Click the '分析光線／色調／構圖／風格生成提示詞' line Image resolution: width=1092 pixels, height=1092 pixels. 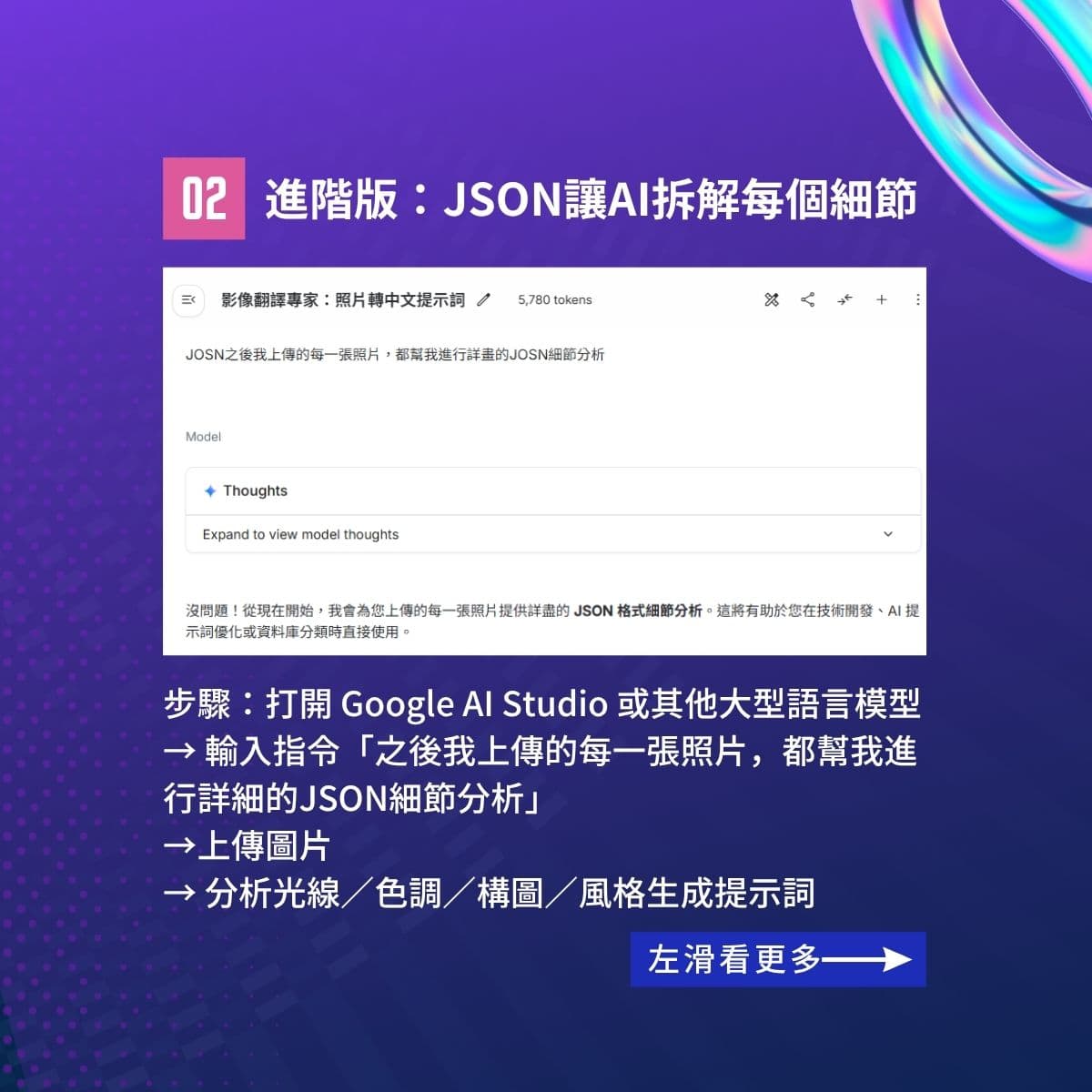[x=510, y=893]
